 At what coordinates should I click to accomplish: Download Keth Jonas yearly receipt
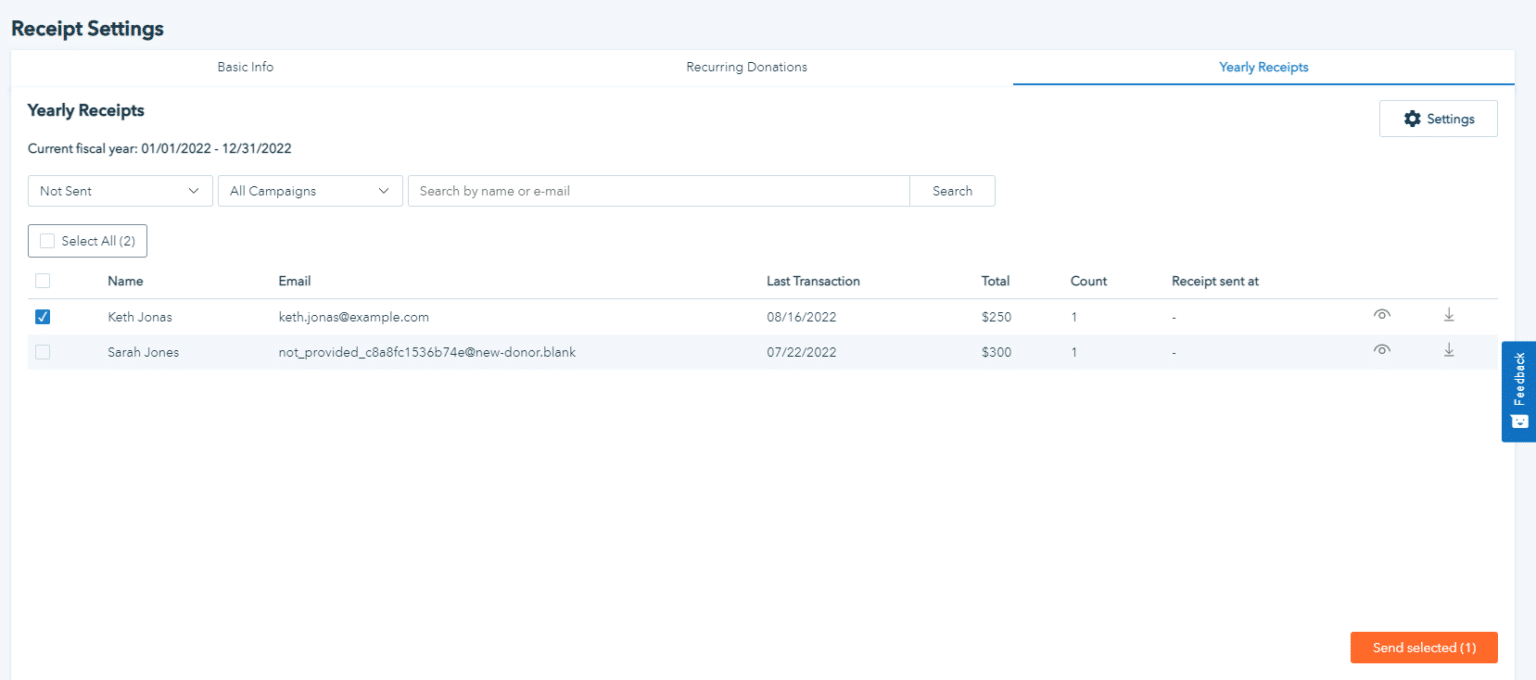click(x=1449, y=315)
